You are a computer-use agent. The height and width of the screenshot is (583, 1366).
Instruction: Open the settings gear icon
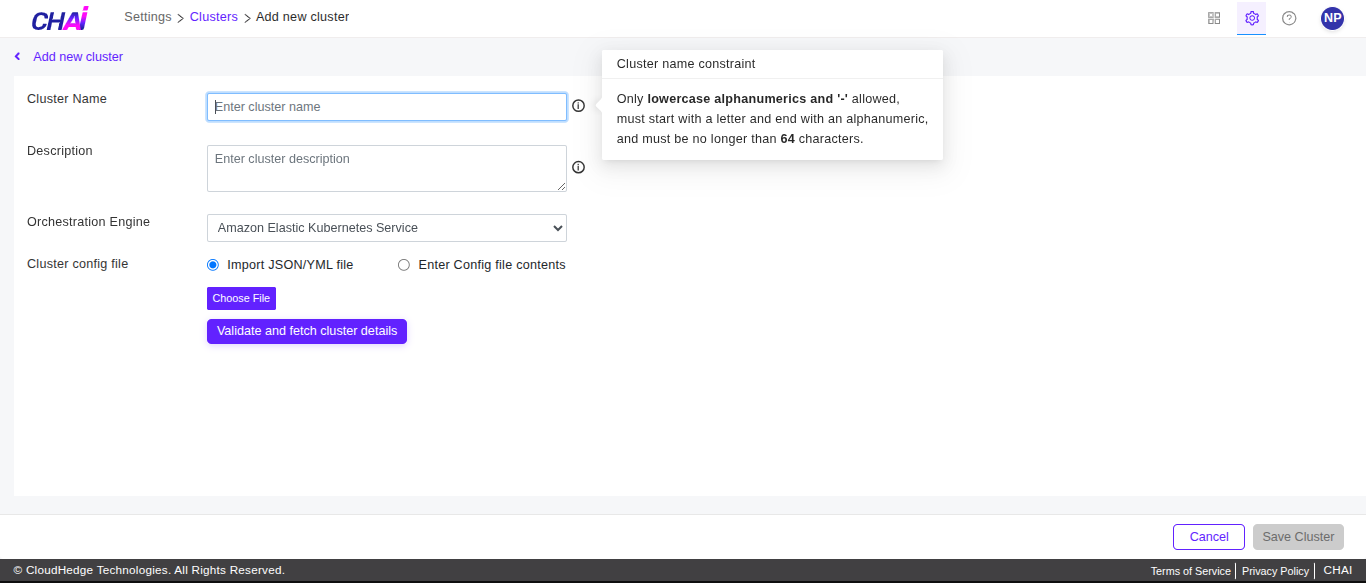click(x=1251, y=18)
